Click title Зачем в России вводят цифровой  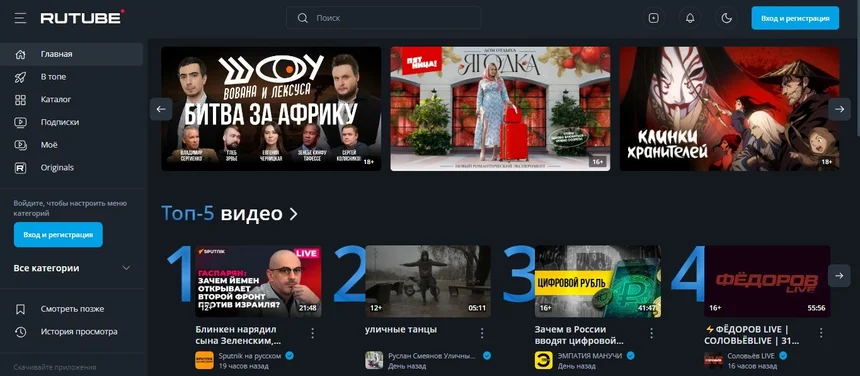[x=579, y=335]
